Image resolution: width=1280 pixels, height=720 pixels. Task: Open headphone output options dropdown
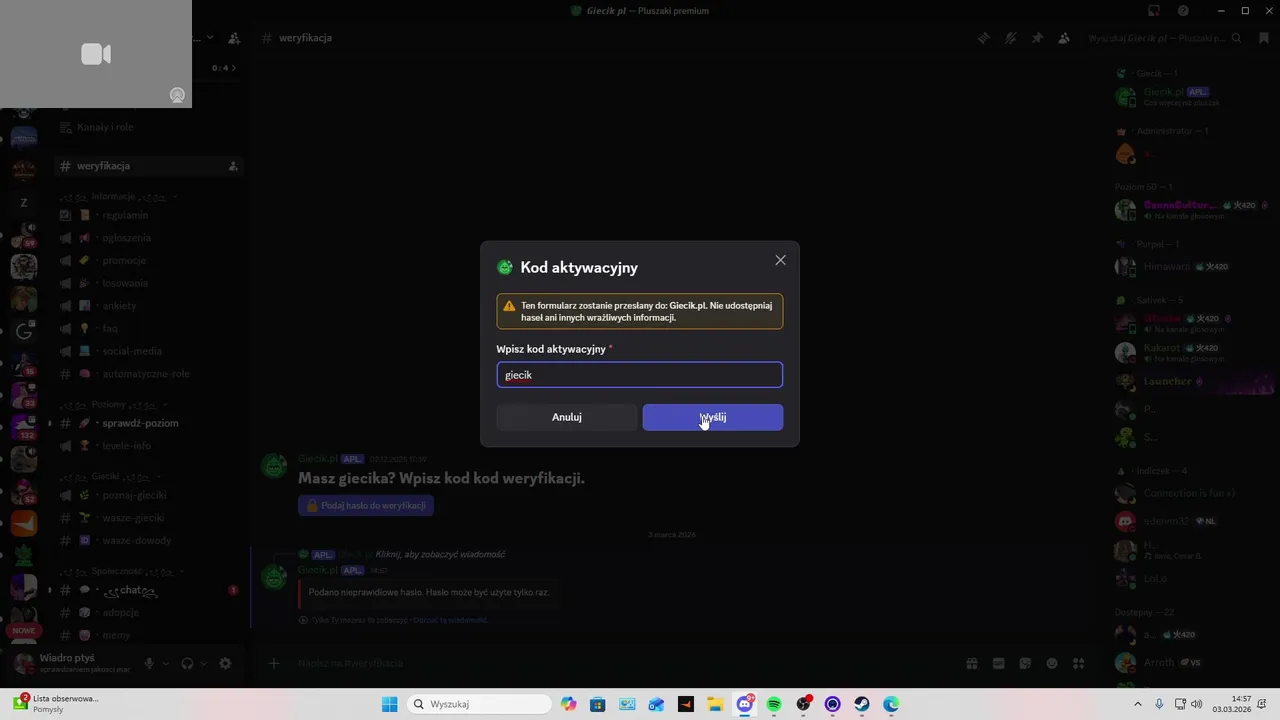203,663
